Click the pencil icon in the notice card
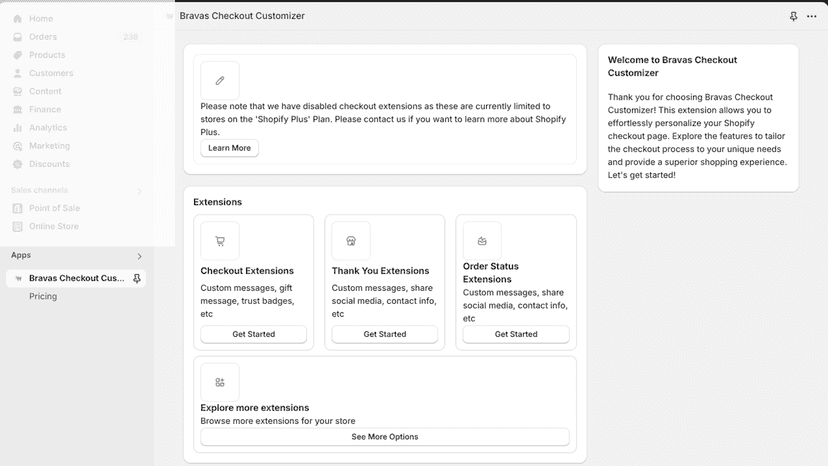828x466 pixels. click(x=220, y=80)
